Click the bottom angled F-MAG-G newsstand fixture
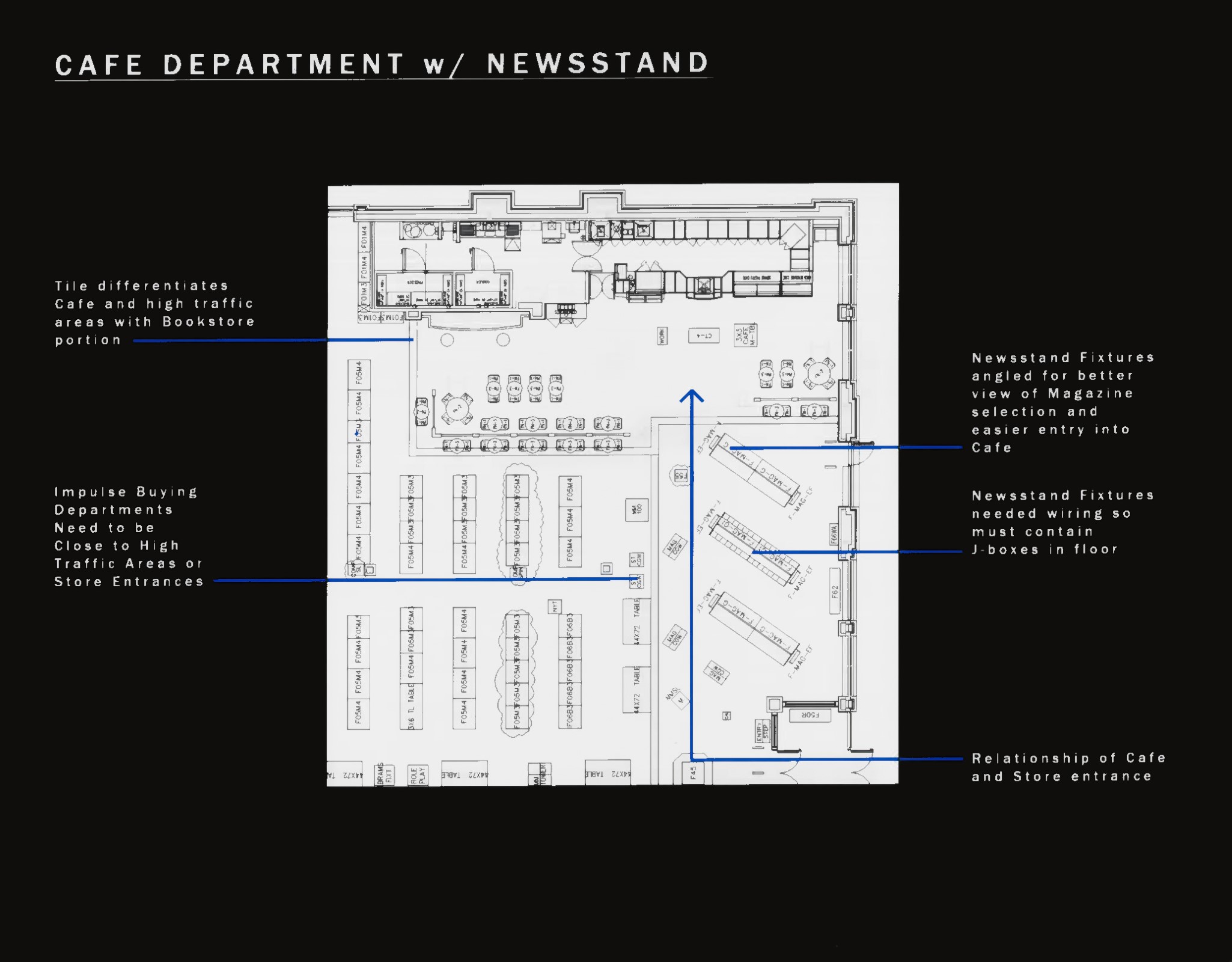The height and width of the screenshot is (962, 1232). tap(754, 628)
